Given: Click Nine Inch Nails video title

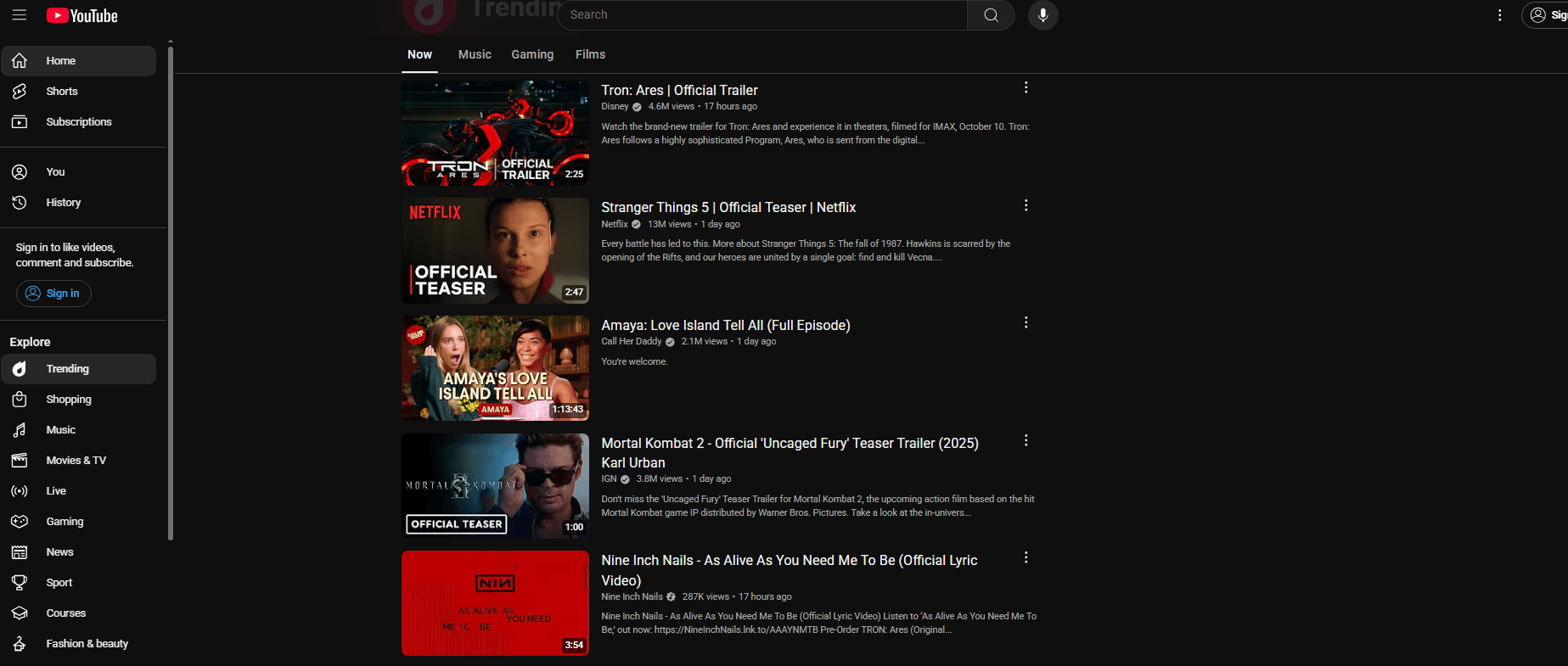Looking at the screenshot, I should (790, 570).
